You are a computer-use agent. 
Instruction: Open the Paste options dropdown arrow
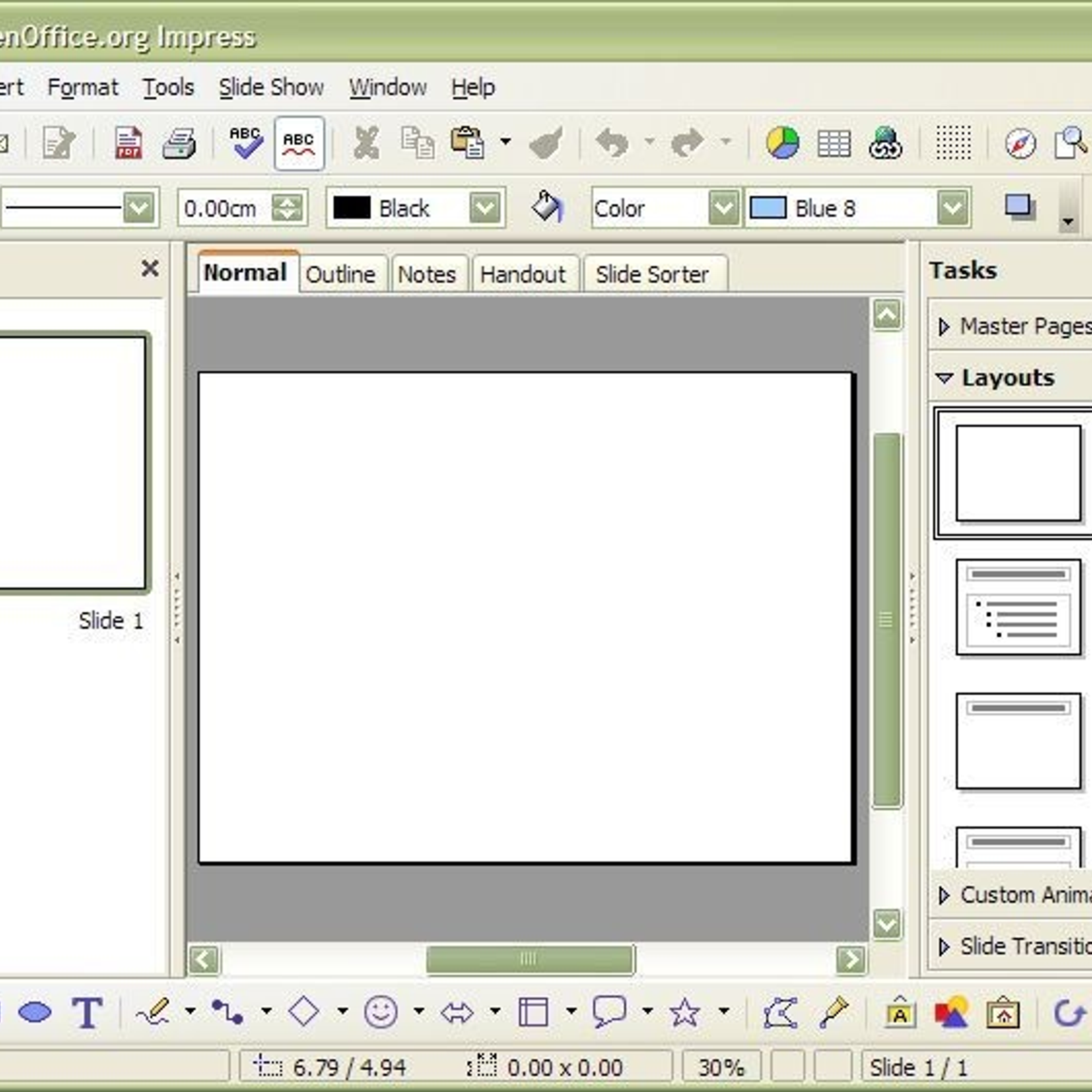click(505, 142)
